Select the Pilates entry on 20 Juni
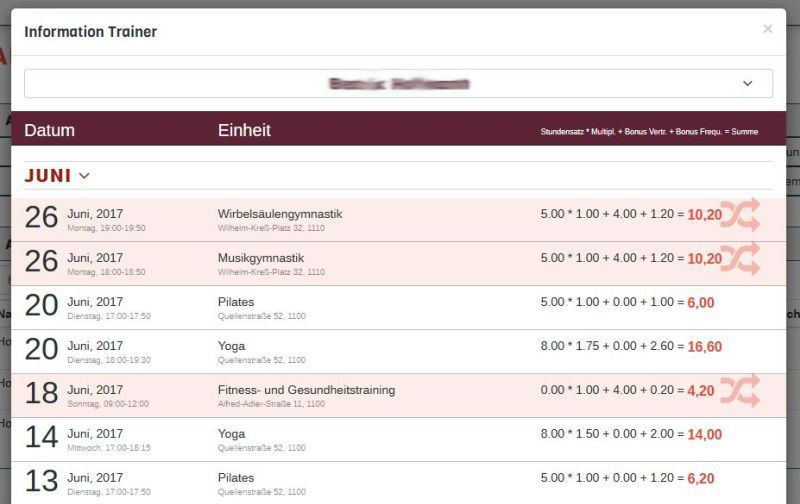The image size is (800, 504). click(x=236, y=302)
